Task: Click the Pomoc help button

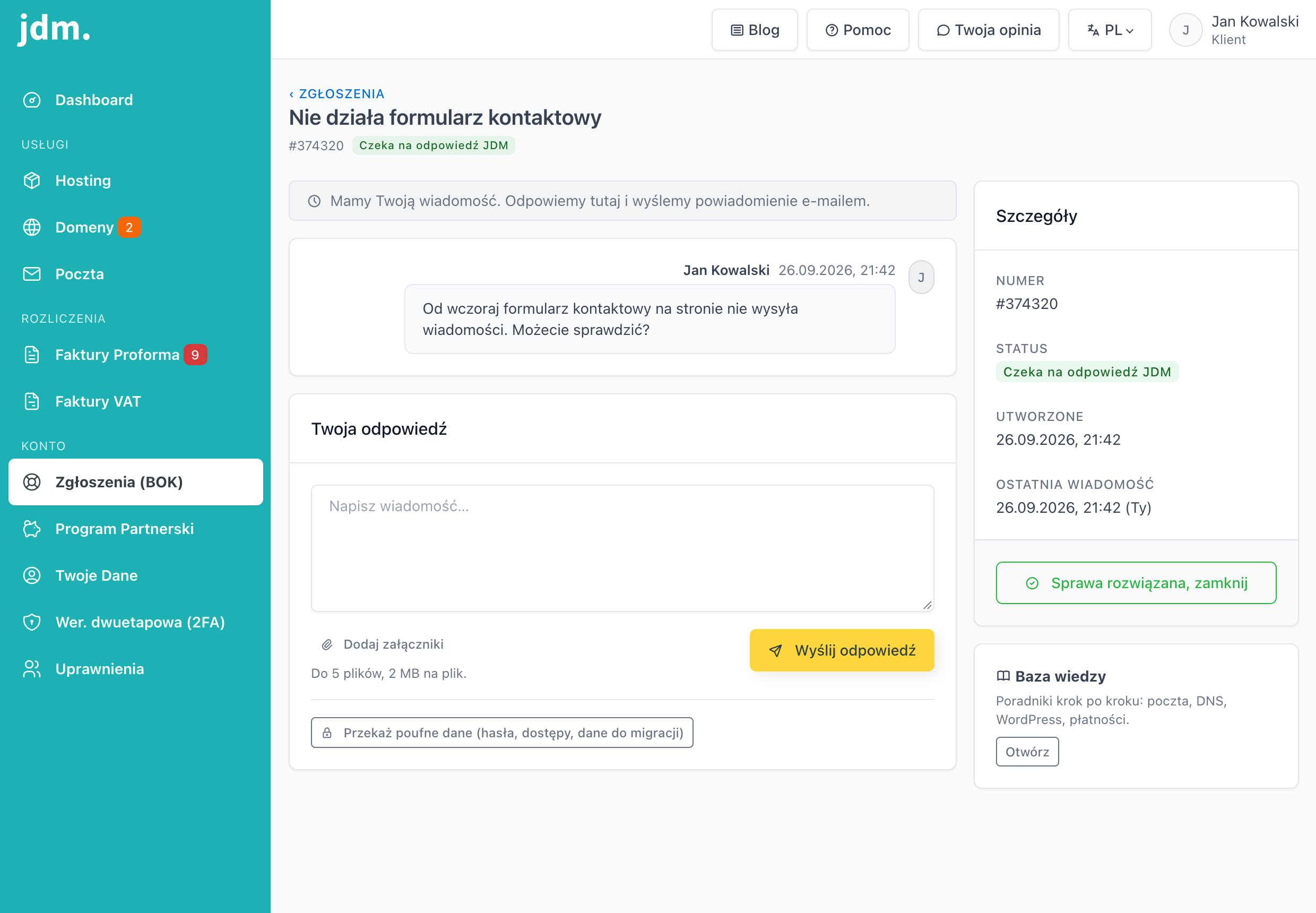Action: click(x=858, y=30)
